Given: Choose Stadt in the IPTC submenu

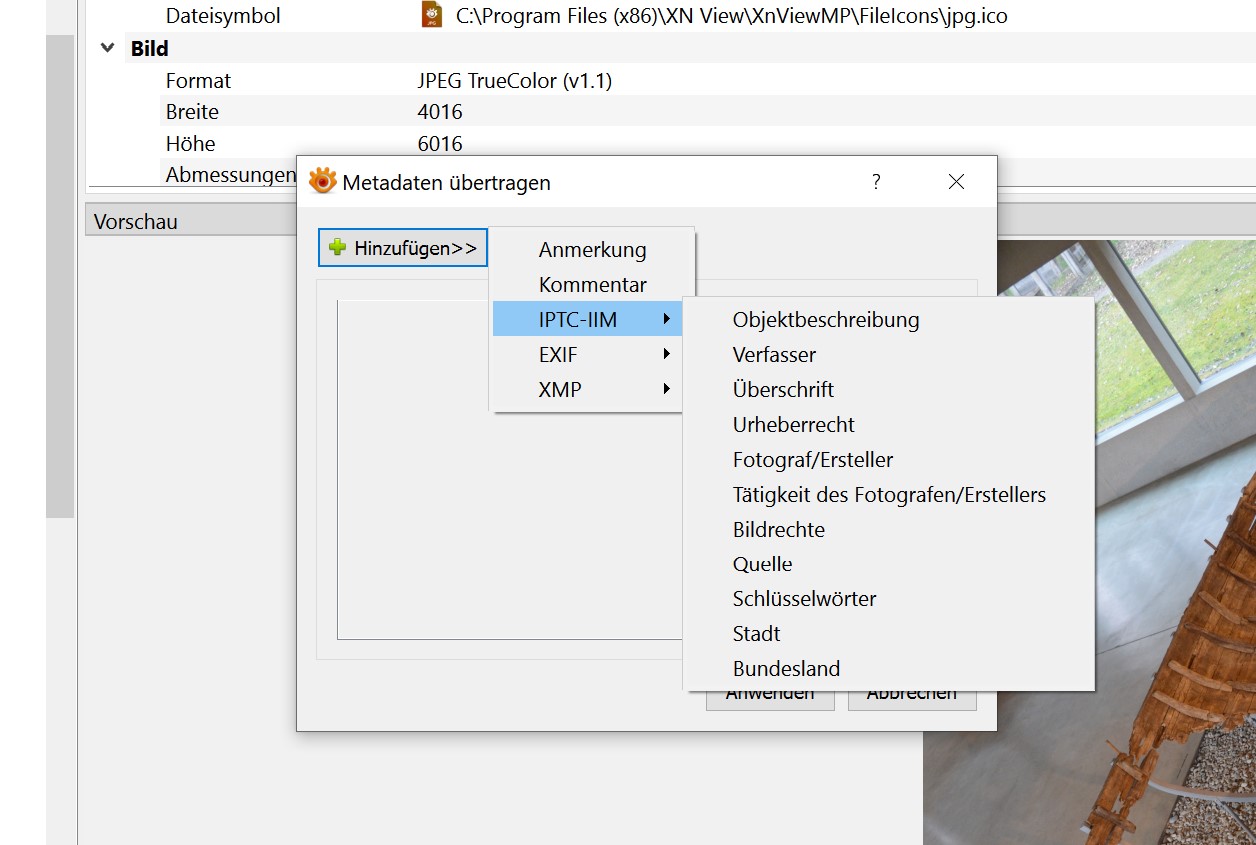Looking at the screenshot, I should pos(889,634).
